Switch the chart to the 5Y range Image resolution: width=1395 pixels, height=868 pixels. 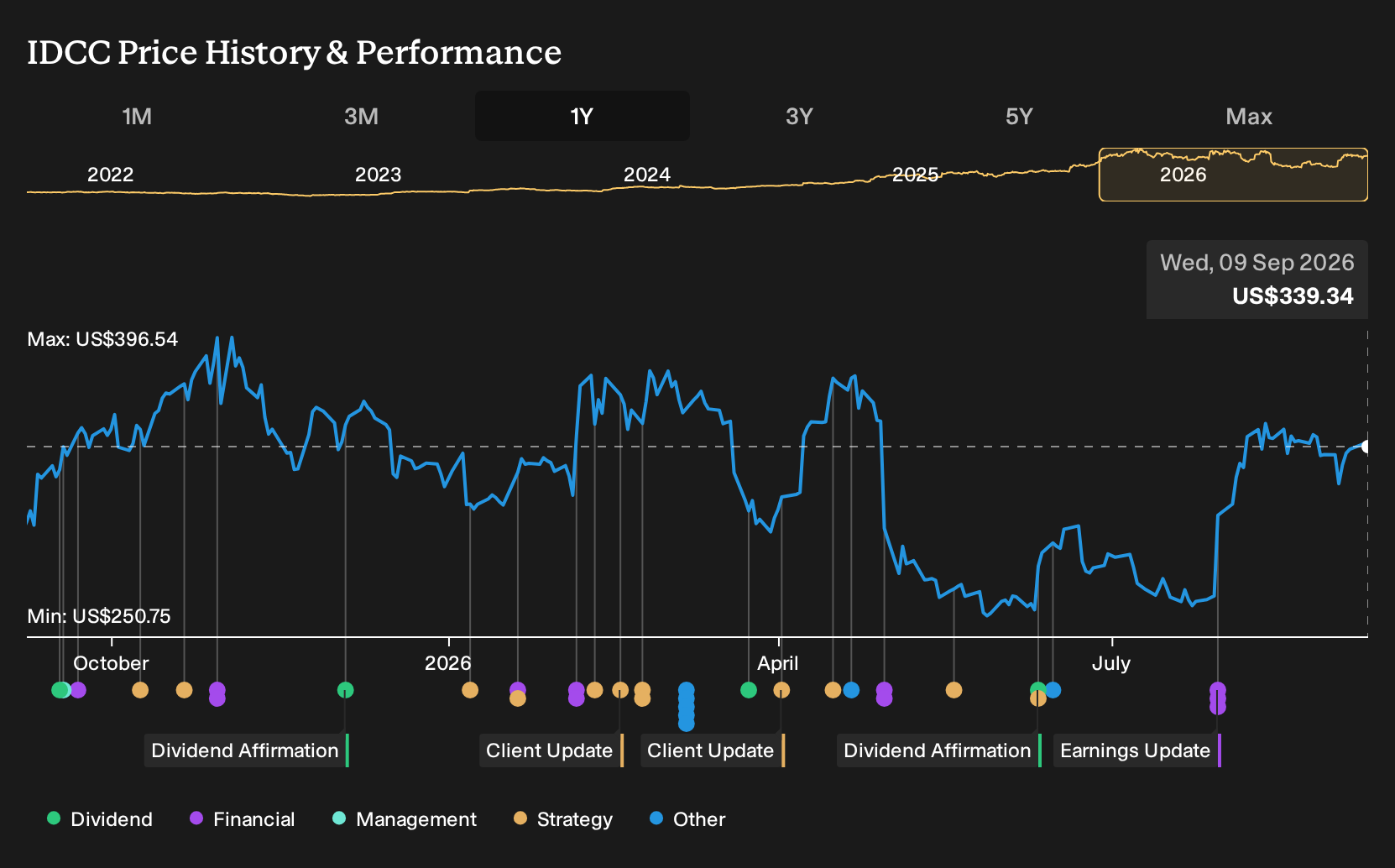(x=1019, y=116)
